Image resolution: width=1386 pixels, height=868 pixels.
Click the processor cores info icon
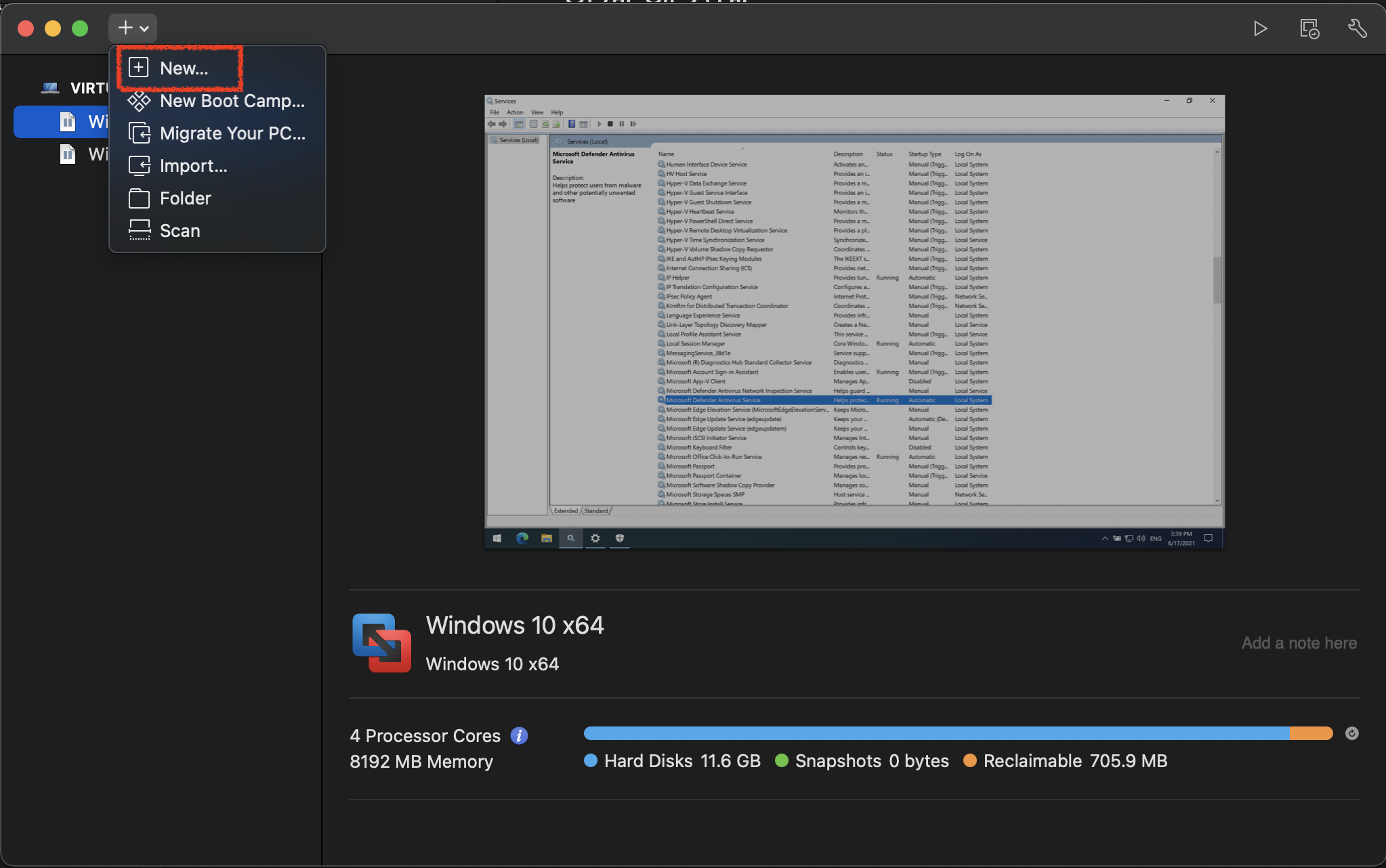pos(519,736)
